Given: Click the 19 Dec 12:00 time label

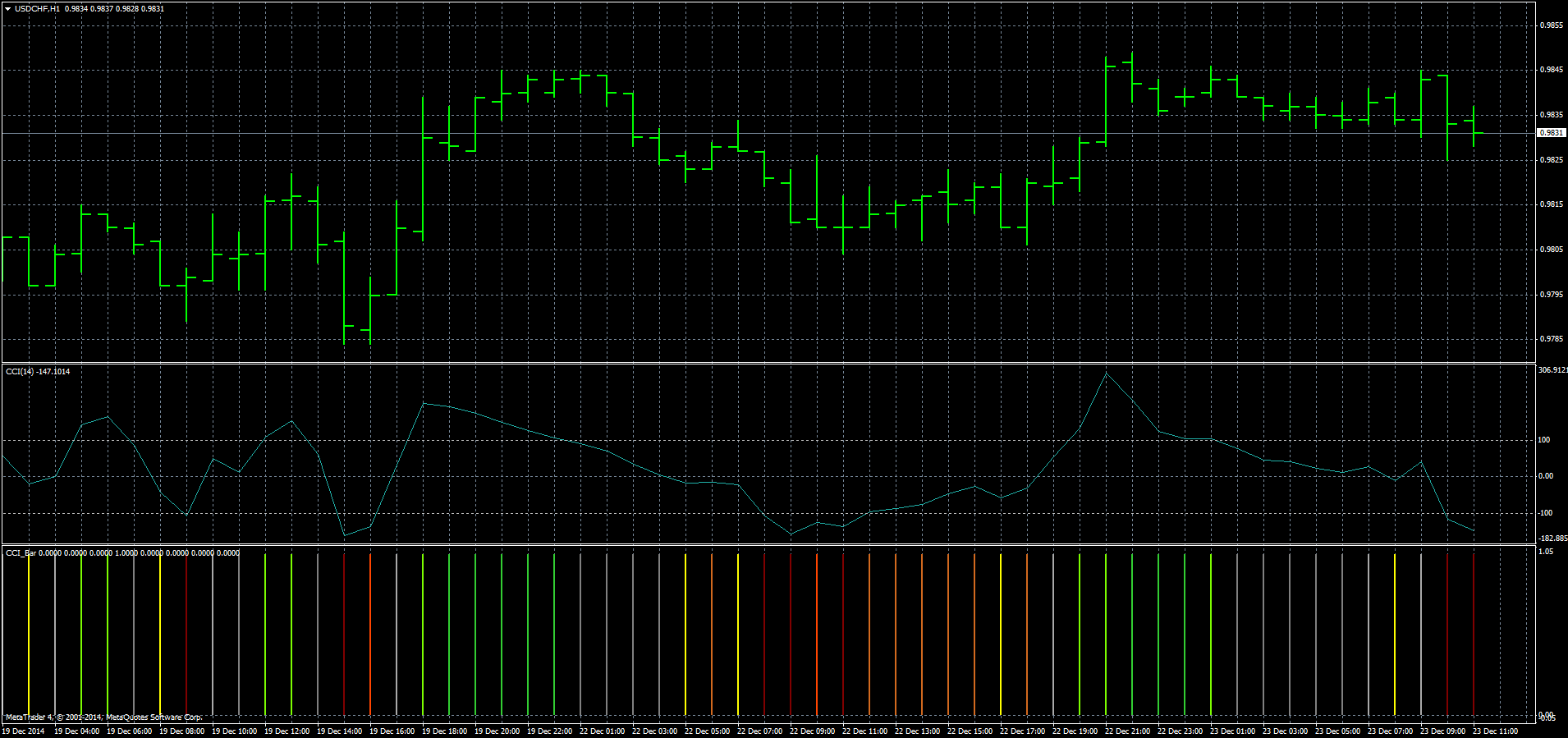Looking at the screenshot, I should pyautogui.click(x=287, y=731).
